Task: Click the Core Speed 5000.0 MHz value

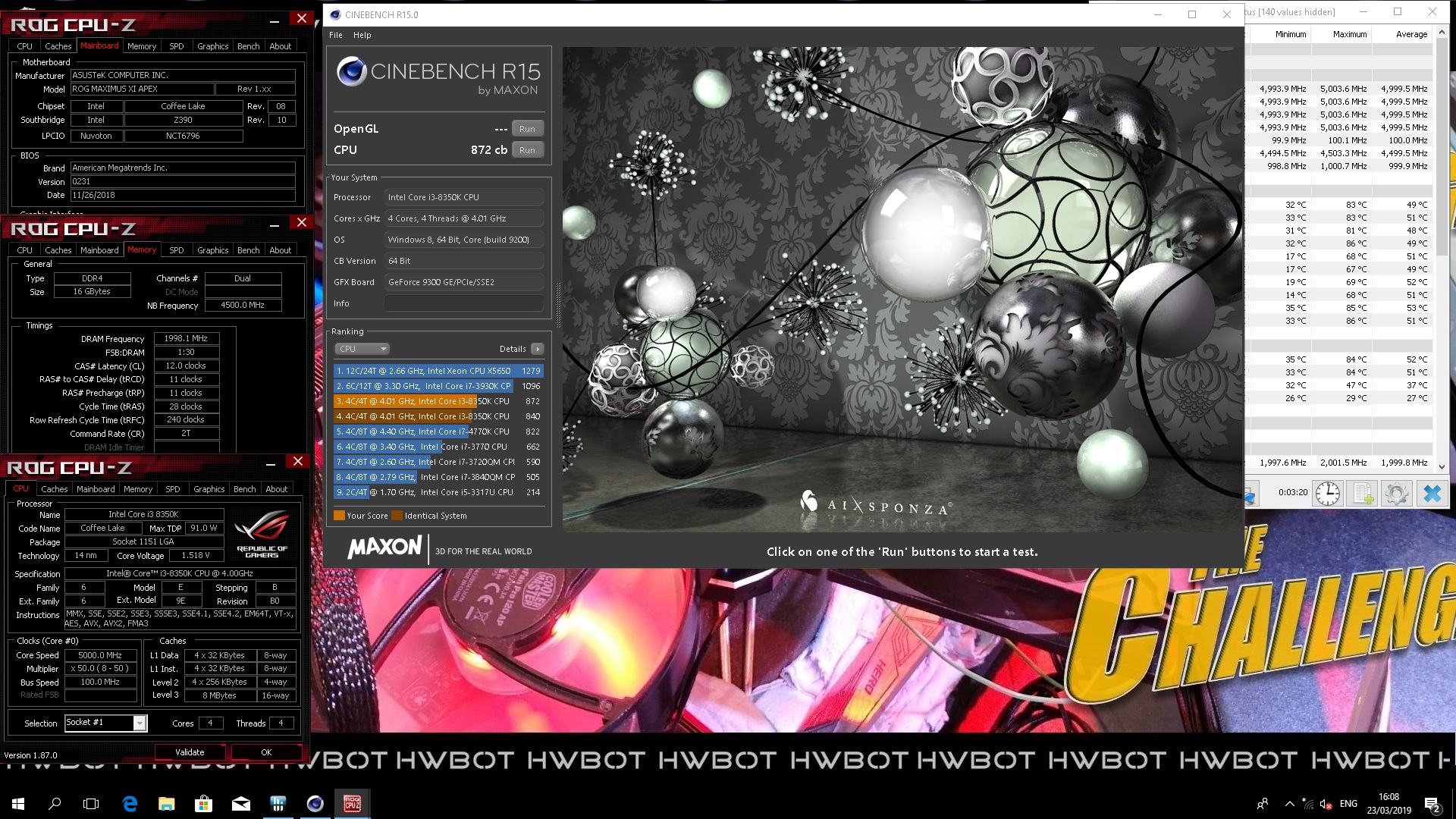Action: click(x=100, y=655)
